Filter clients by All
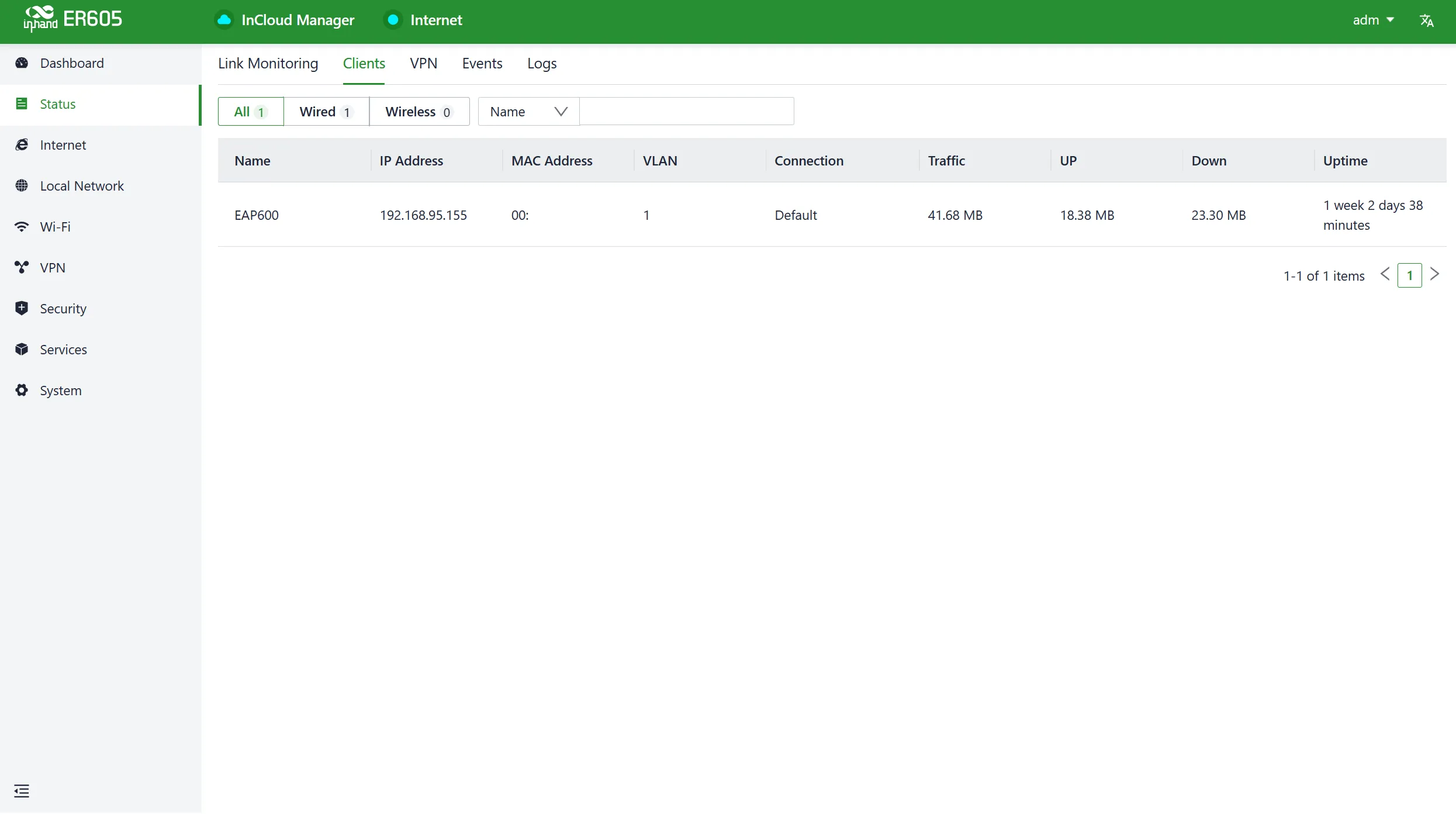Image resolution: width=1456 pixels, height=815 pixels. coord(251,112)
